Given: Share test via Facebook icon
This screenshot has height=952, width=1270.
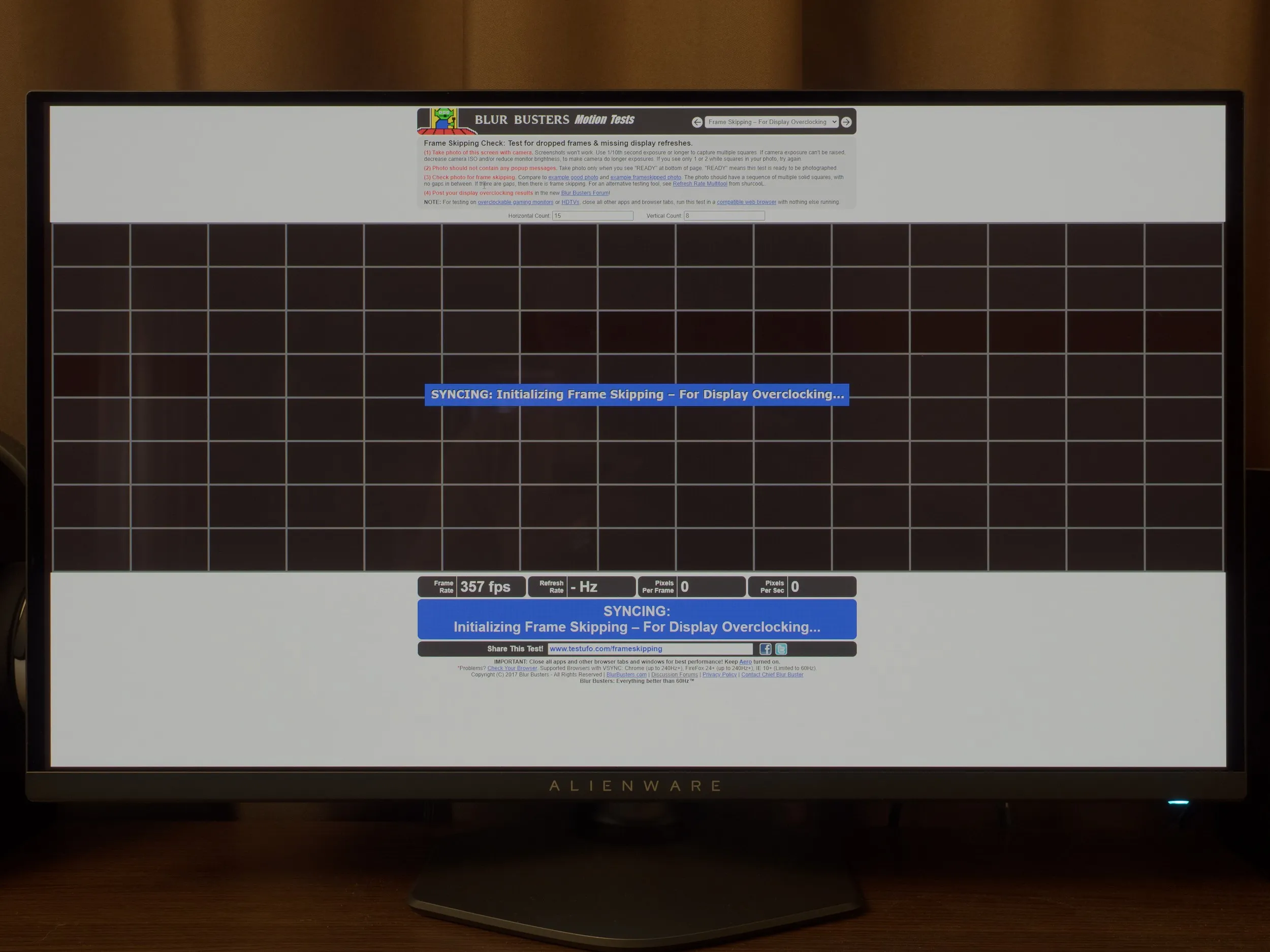Looking at the screenshot, I should click(x=766, y=649).
